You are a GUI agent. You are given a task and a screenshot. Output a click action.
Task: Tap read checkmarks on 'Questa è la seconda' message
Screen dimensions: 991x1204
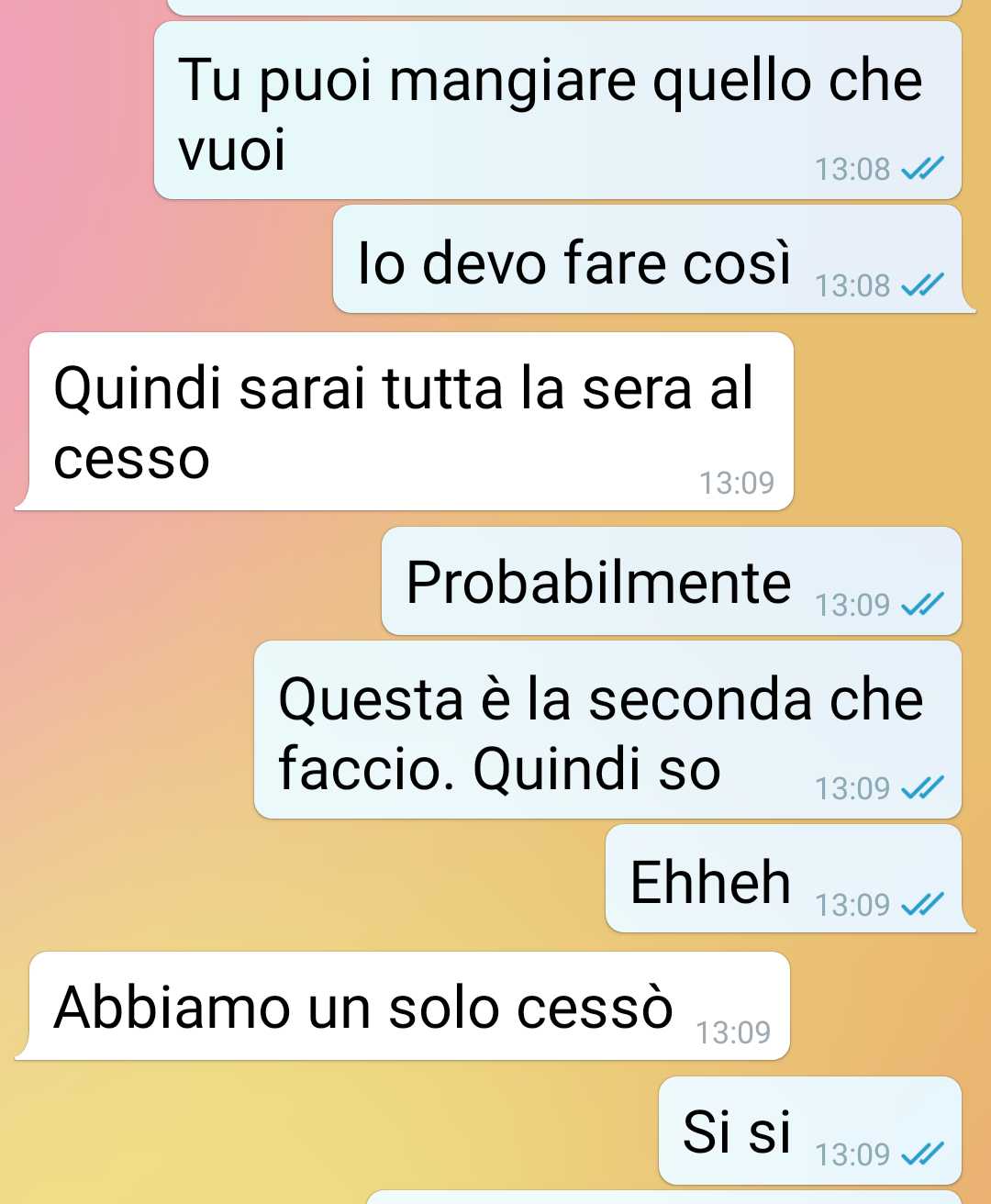[x=922, y=787]
